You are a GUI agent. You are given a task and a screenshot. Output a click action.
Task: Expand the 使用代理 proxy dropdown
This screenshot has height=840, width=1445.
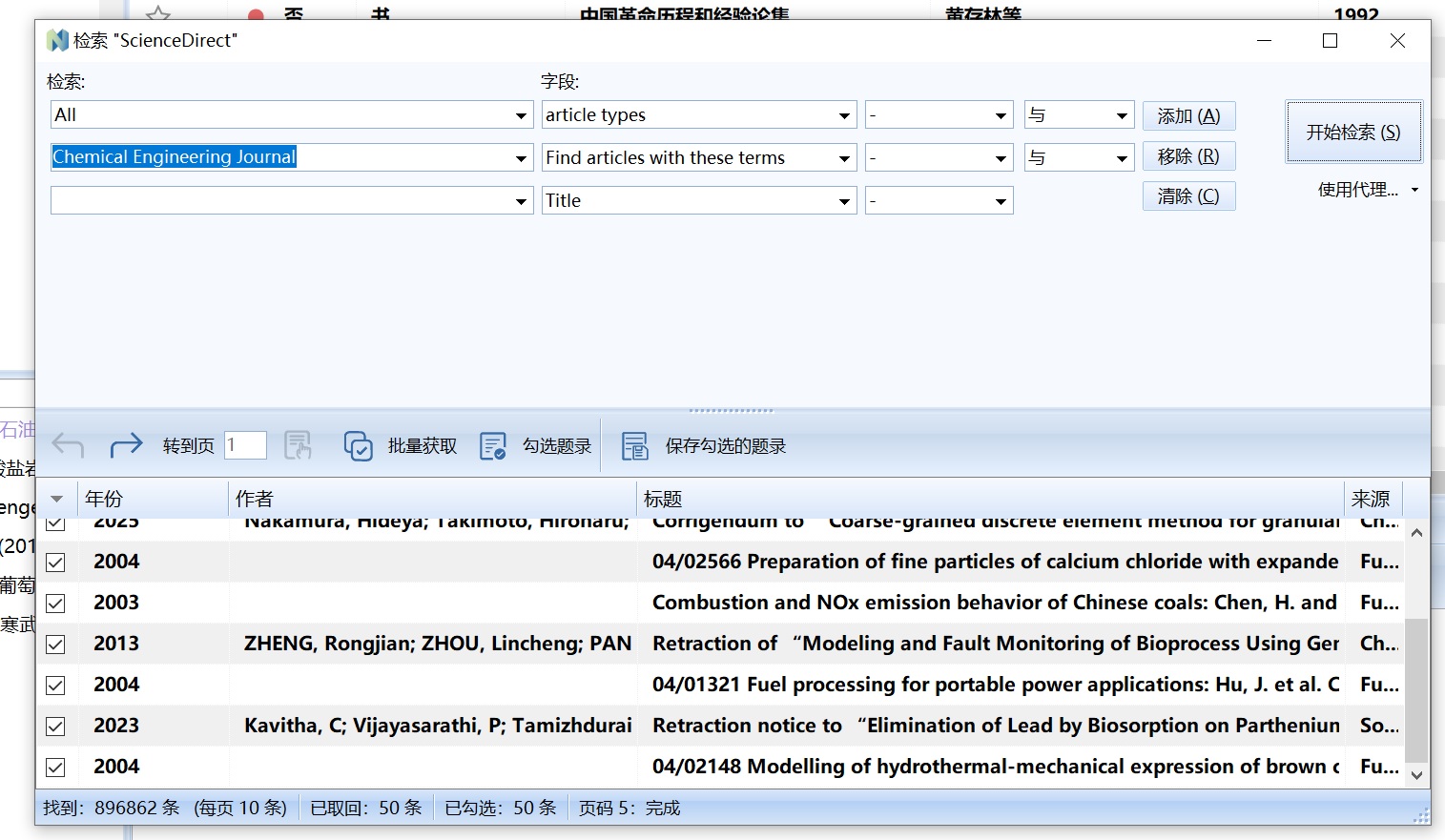click(1414, 190)
